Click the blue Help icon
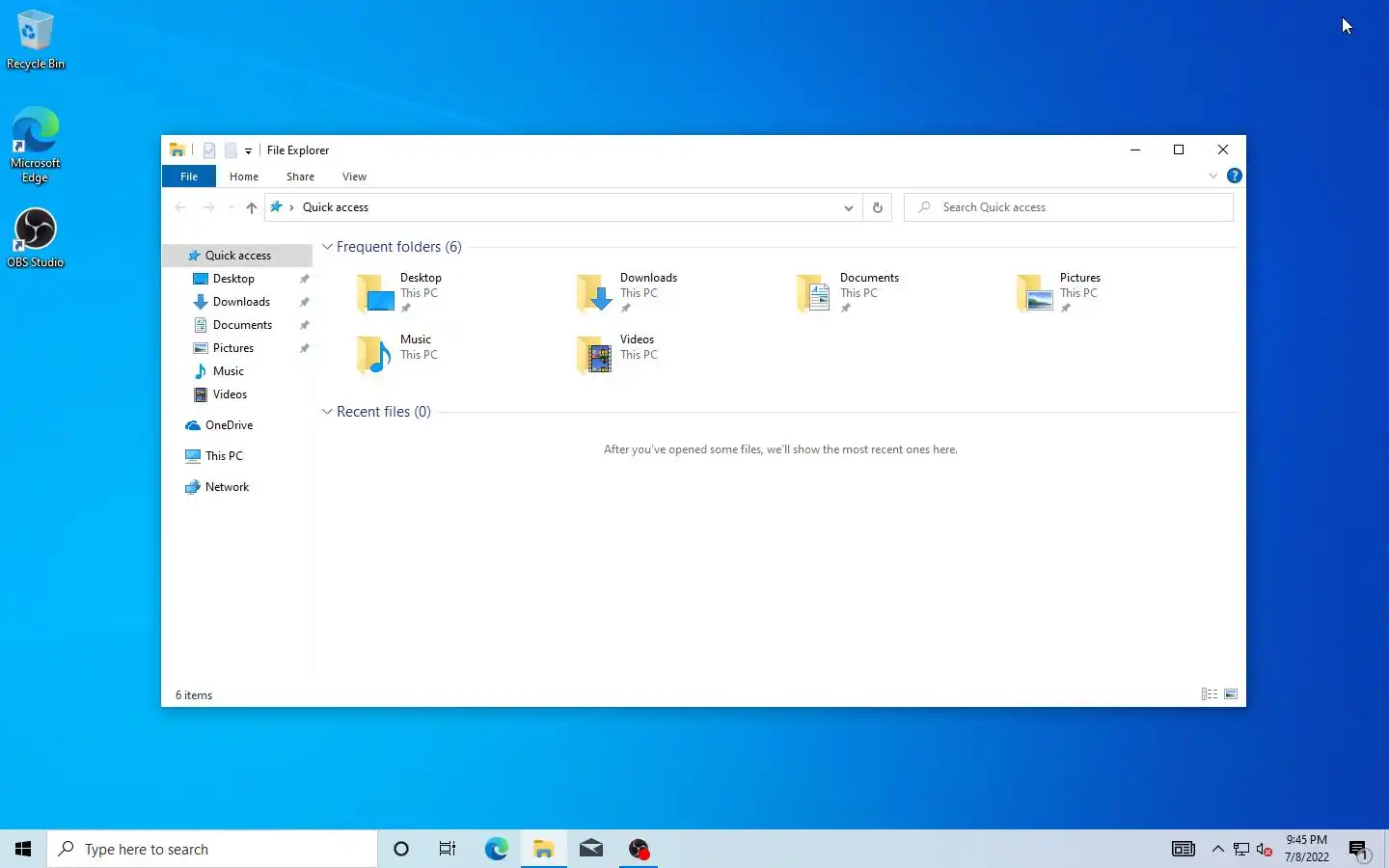1389x868 pixels. 1234,176
